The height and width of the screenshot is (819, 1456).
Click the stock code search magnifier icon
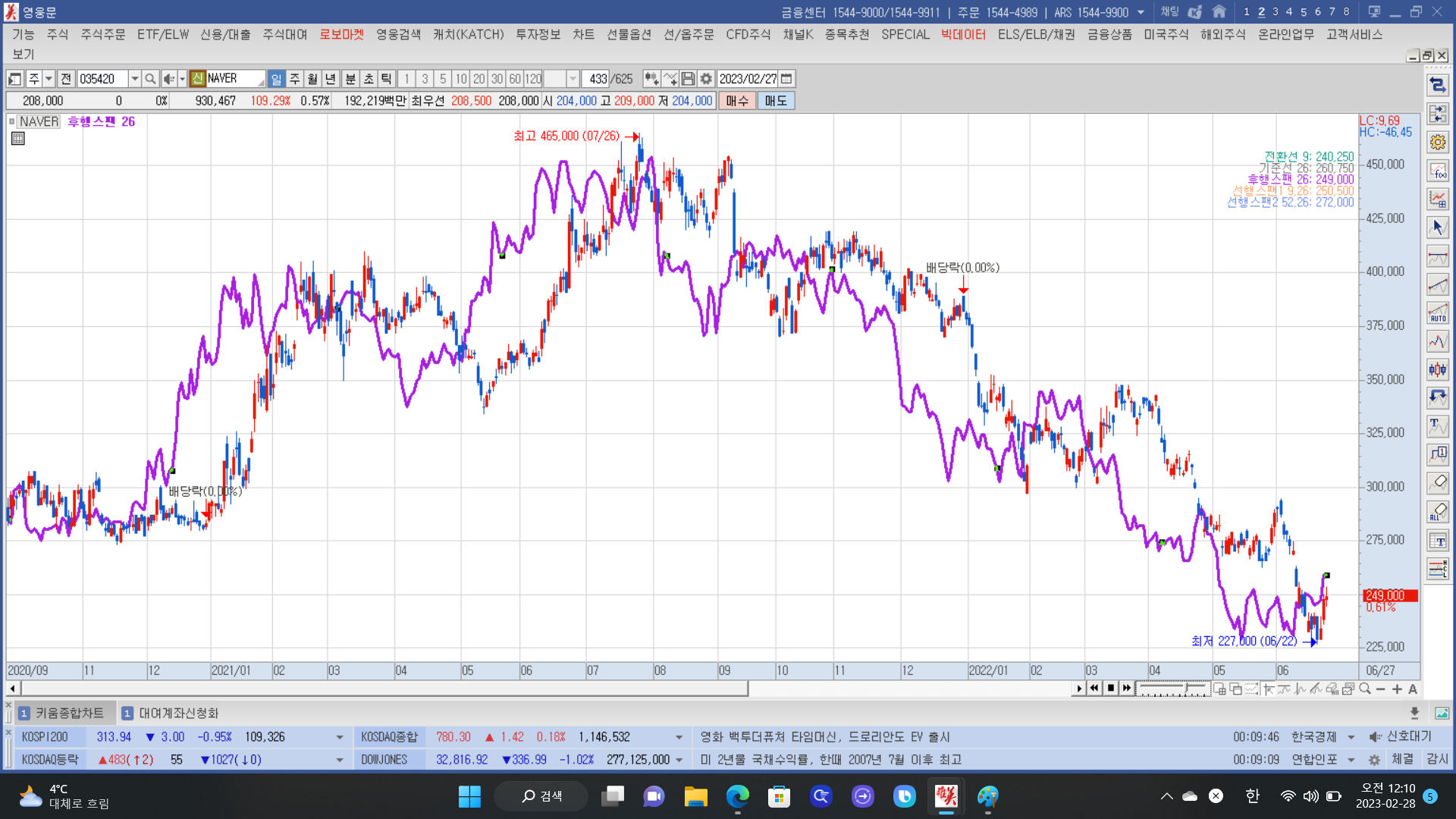150,79
